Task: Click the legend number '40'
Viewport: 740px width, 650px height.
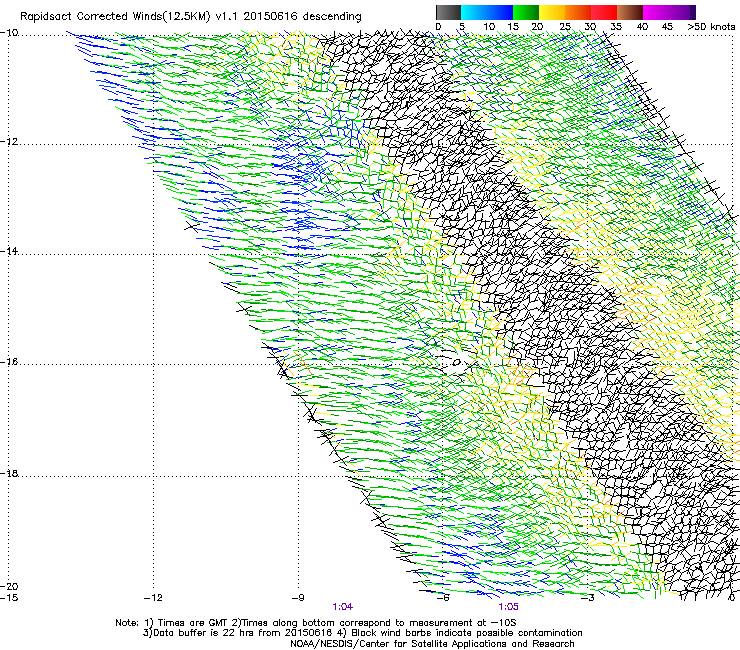Action: pos(642,27)
